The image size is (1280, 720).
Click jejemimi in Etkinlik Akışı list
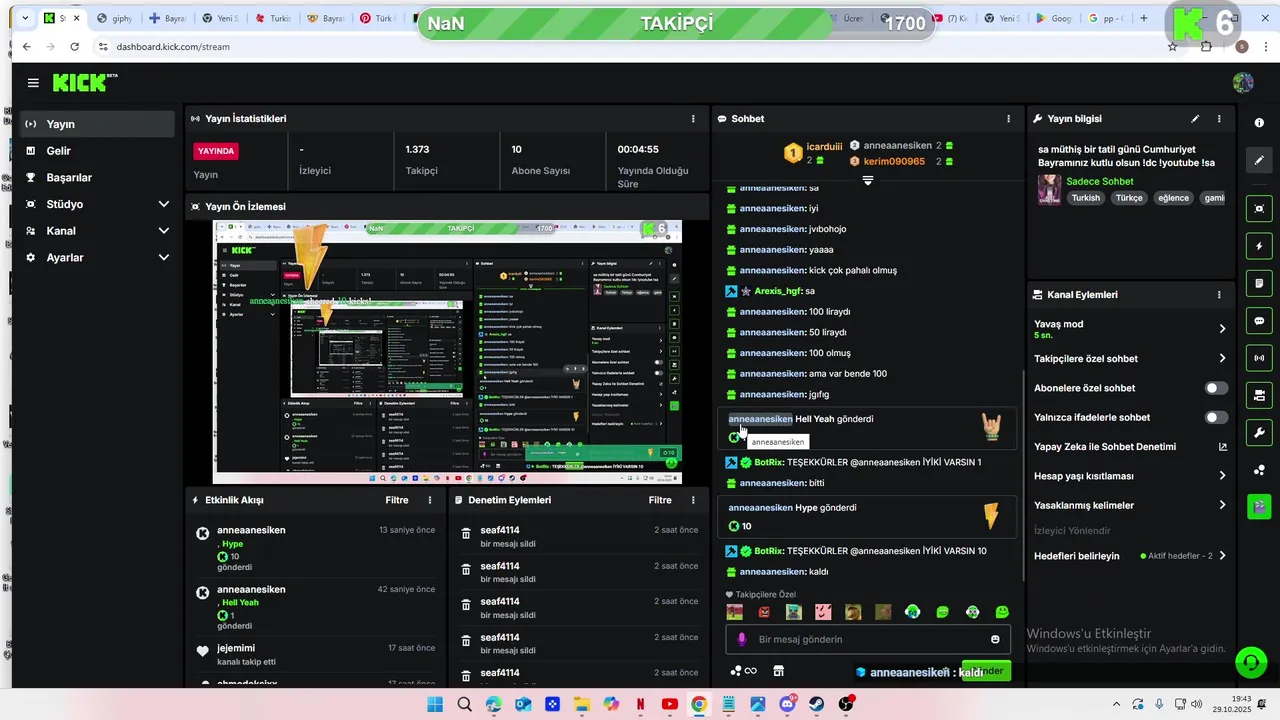[x=236, y=648]
